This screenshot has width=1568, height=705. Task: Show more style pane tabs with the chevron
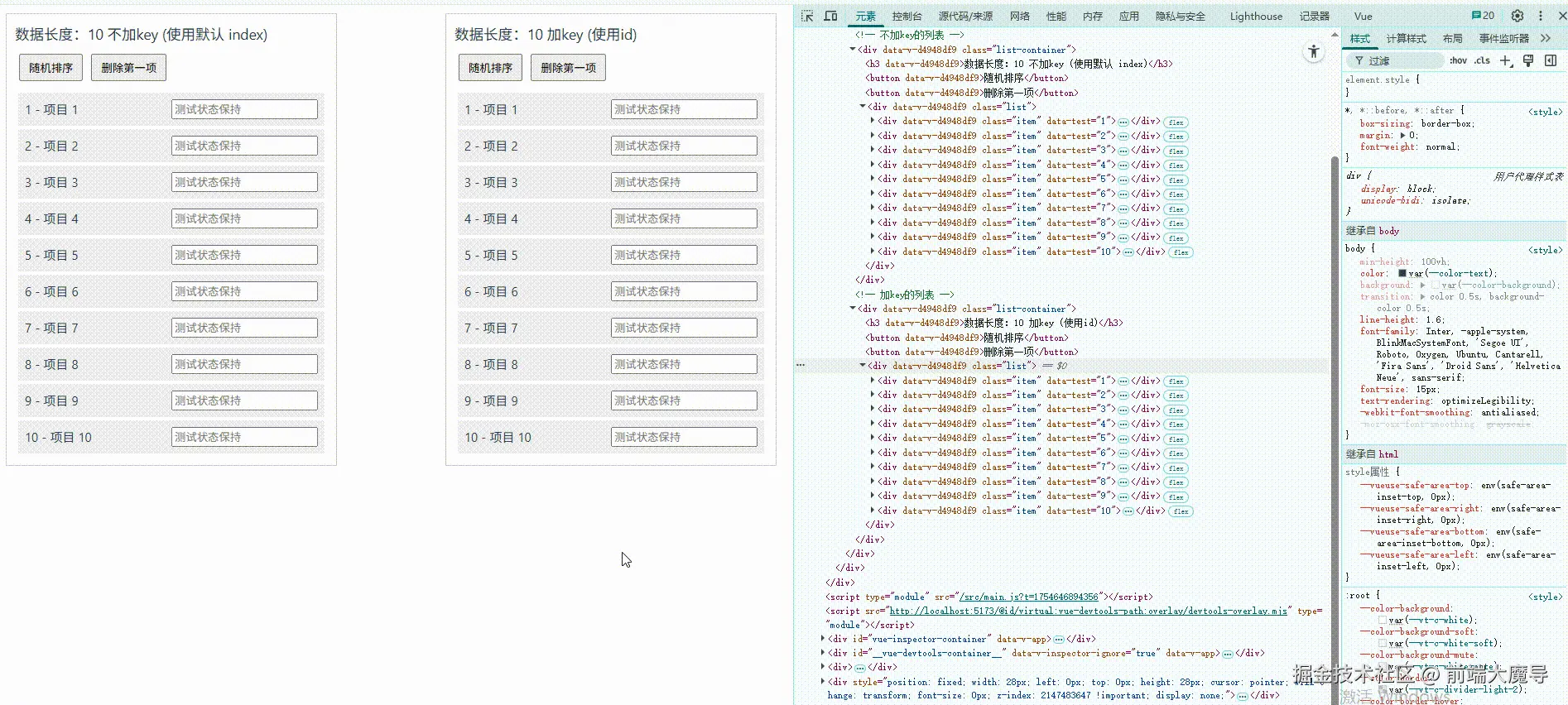(1546, 38)
